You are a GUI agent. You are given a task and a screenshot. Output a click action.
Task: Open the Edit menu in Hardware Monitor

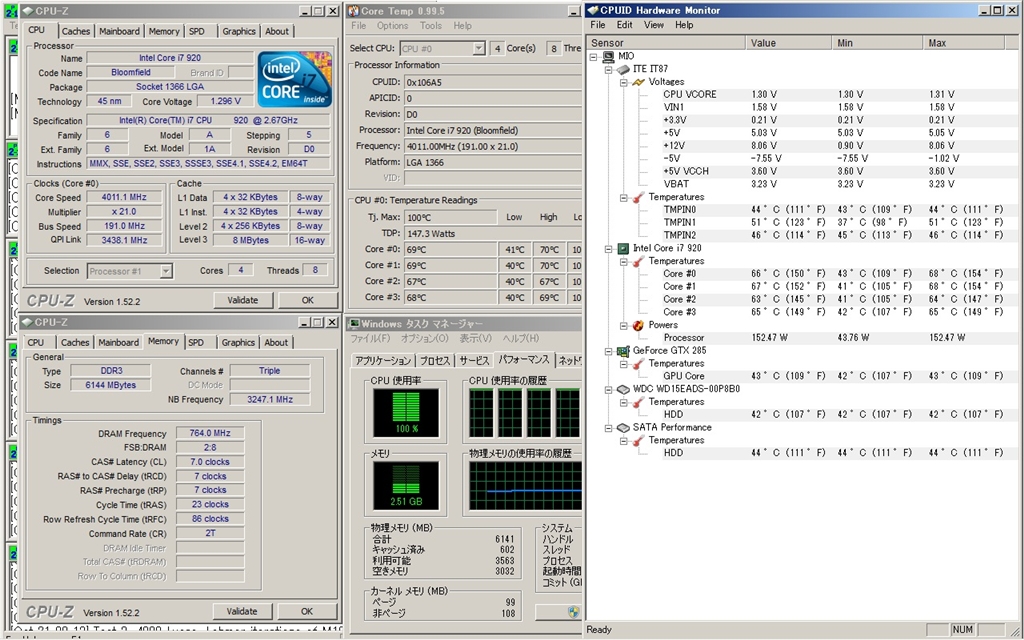624,25
